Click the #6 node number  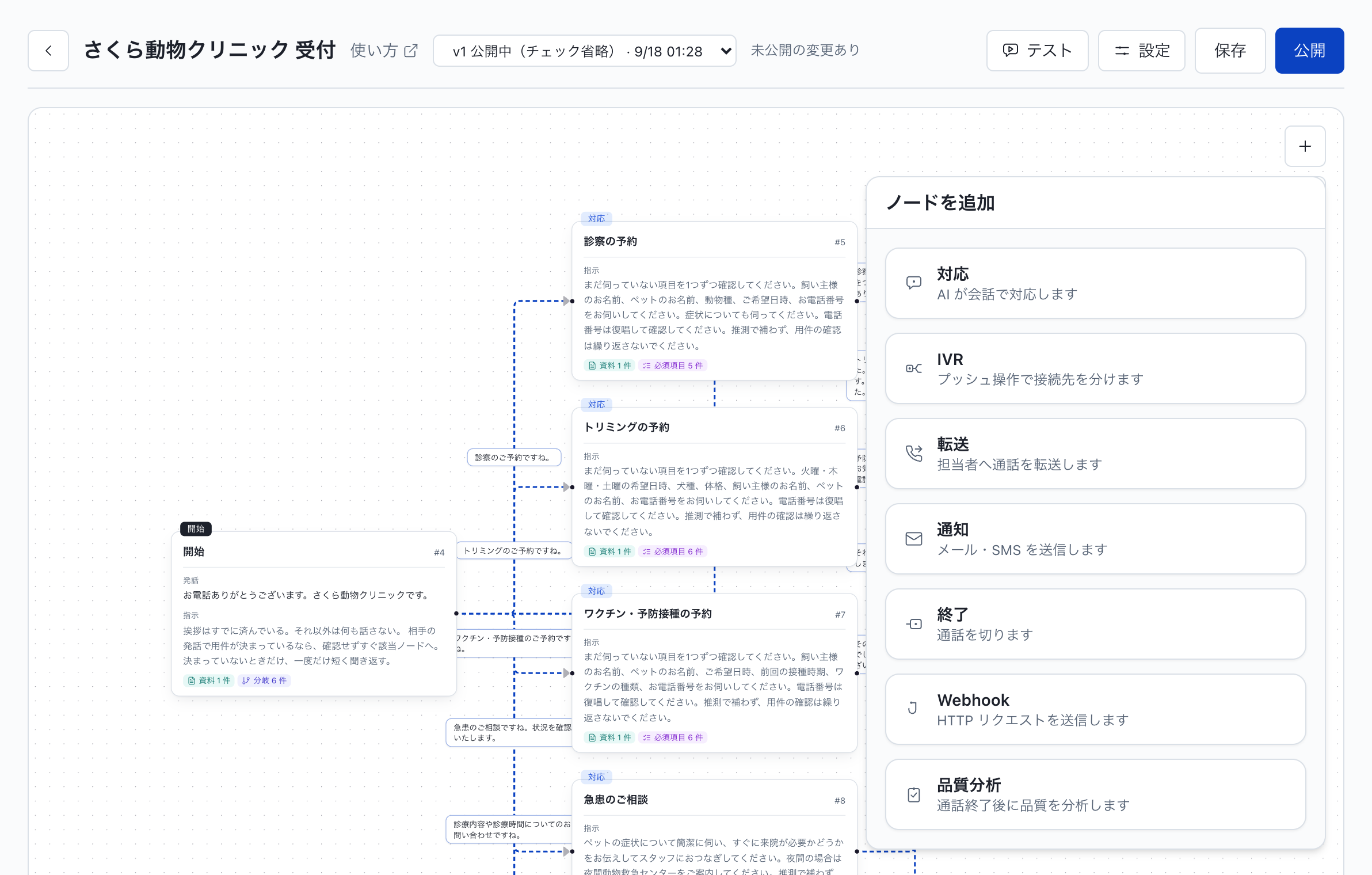[x=840, y=428]
